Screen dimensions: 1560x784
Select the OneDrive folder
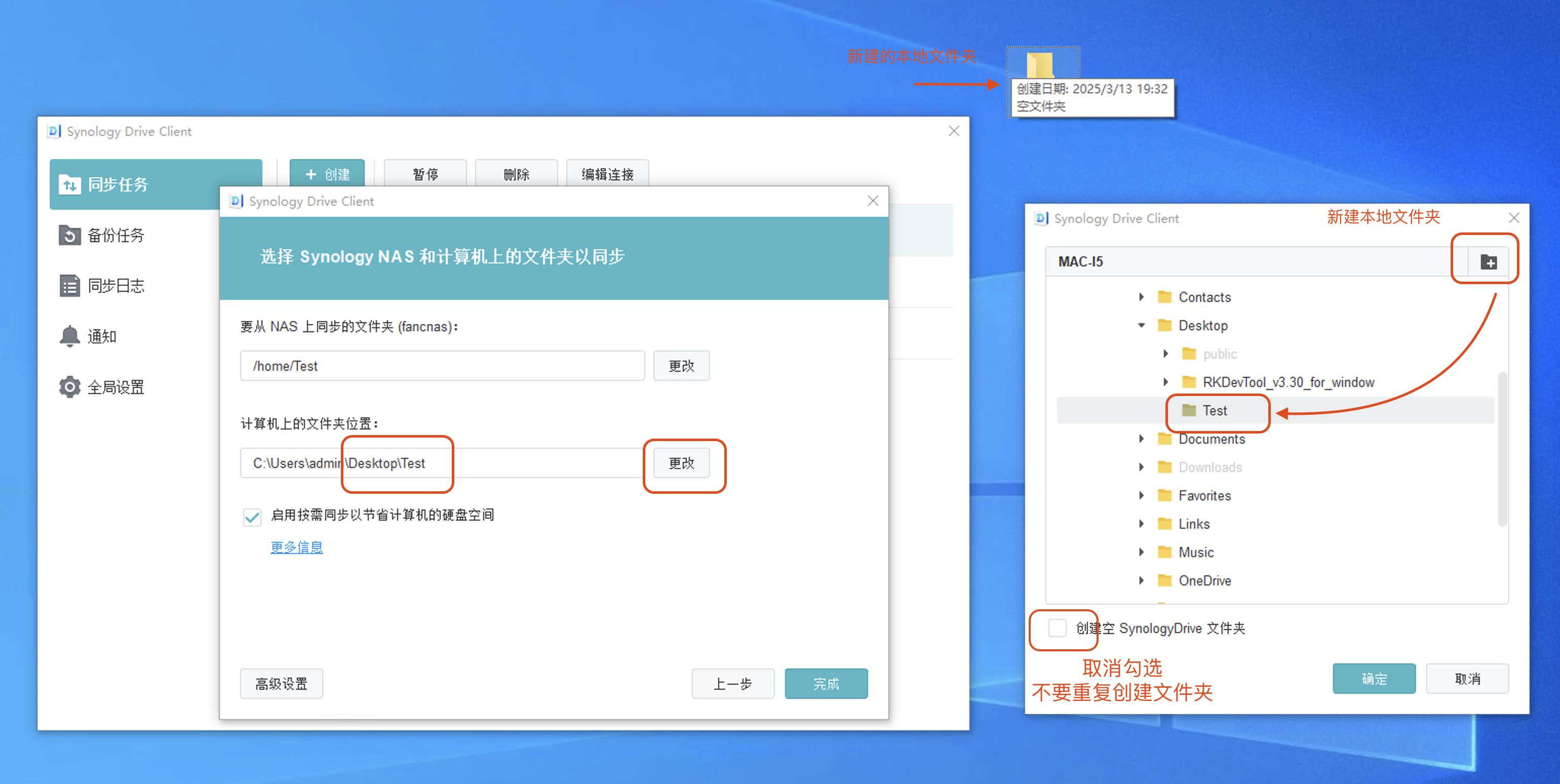click(x=1204, y=580)
